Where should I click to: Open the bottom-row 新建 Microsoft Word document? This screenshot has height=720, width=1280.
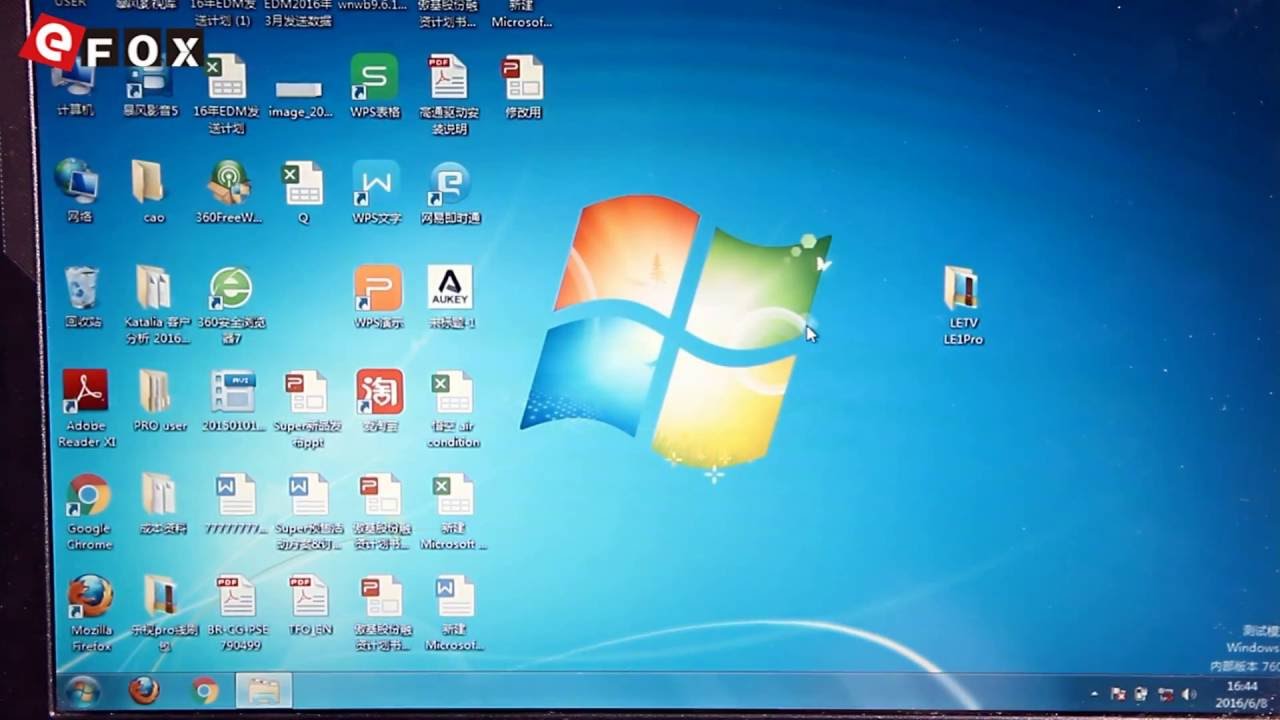point(454,613)
